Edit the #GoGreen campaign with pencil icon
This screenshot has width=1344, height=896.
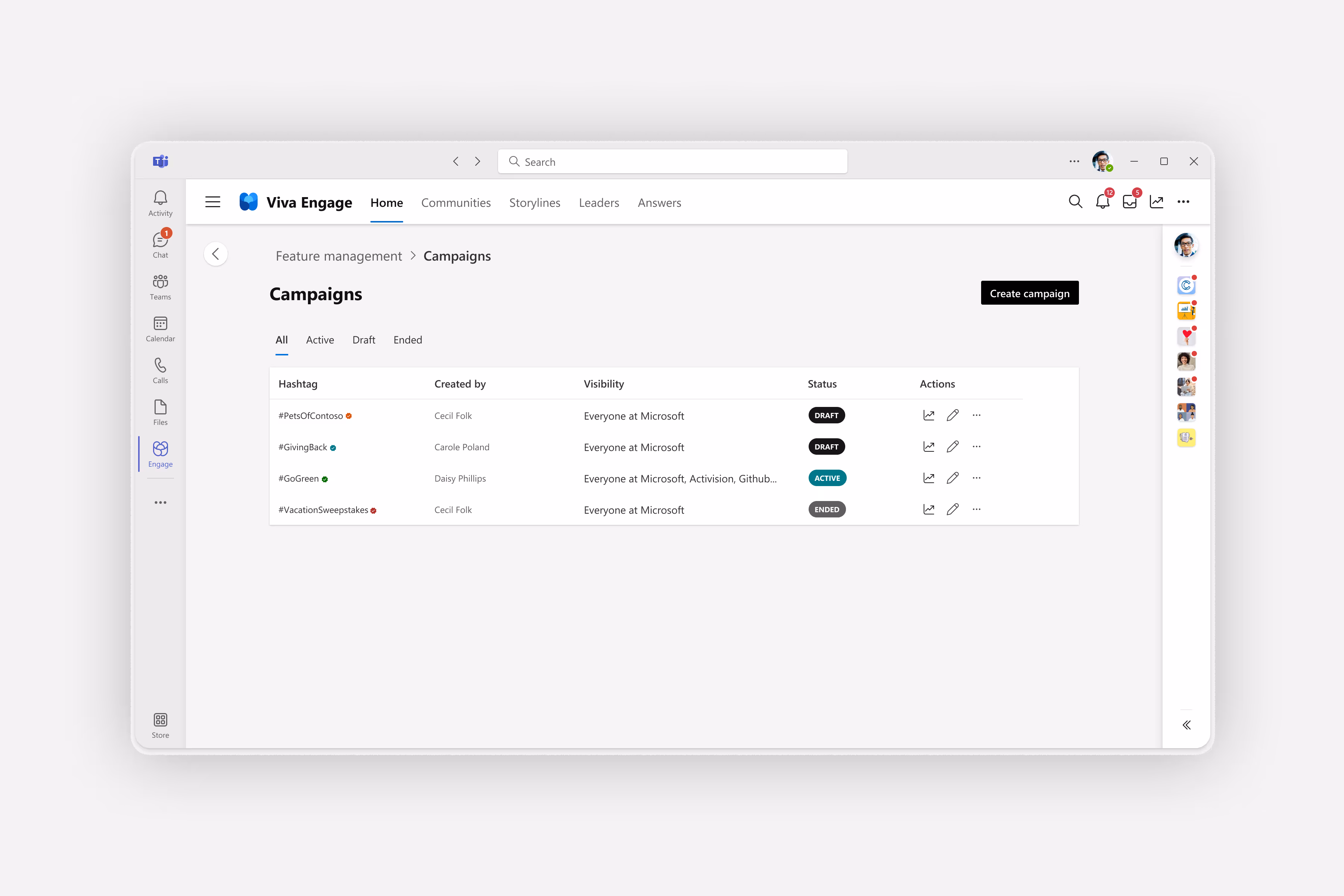click(x=953, y=478)
